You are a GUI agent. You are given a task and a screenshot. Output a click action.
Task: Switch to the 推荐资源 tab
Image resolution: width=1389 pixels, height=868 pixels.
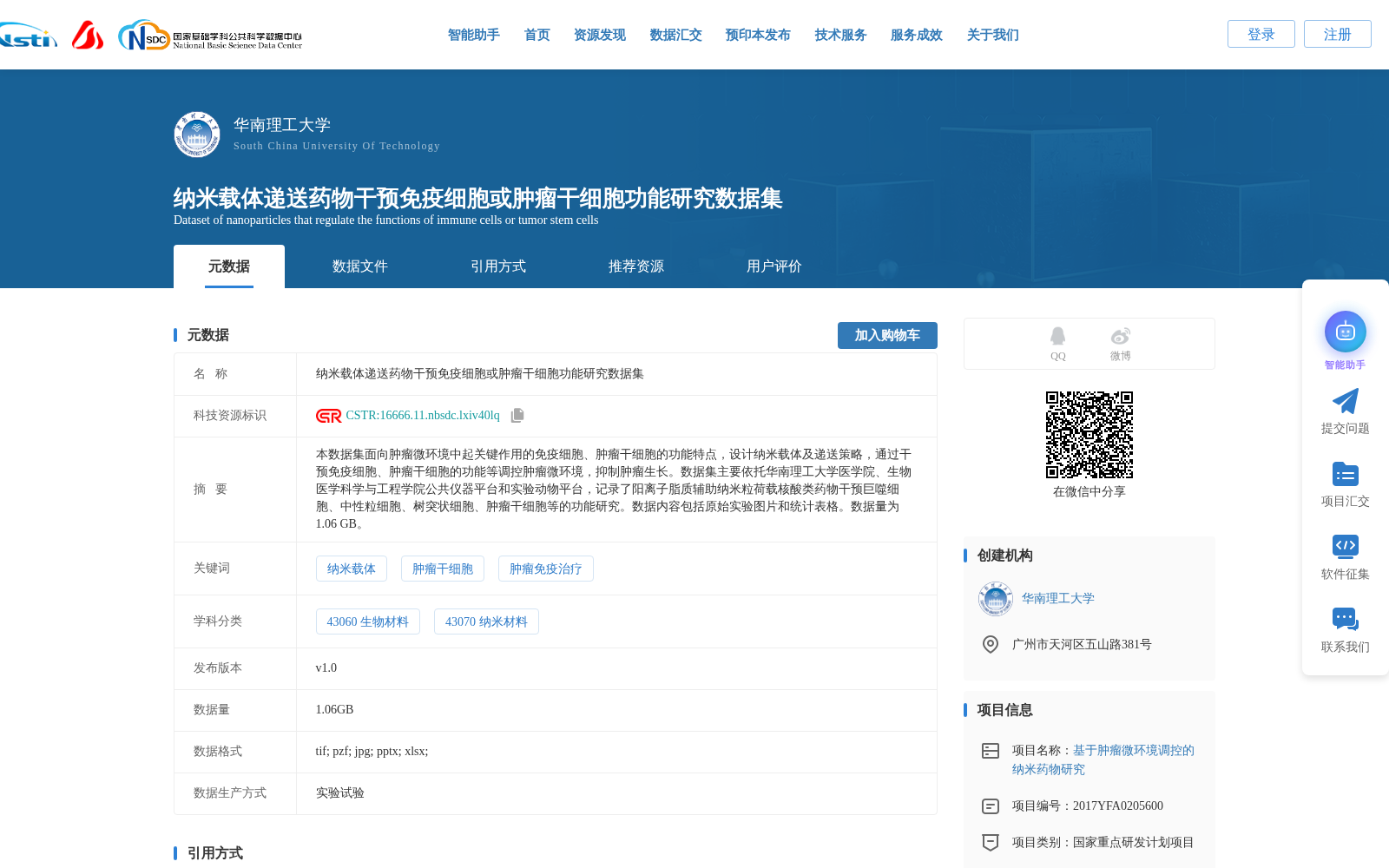tap(636, 266)
